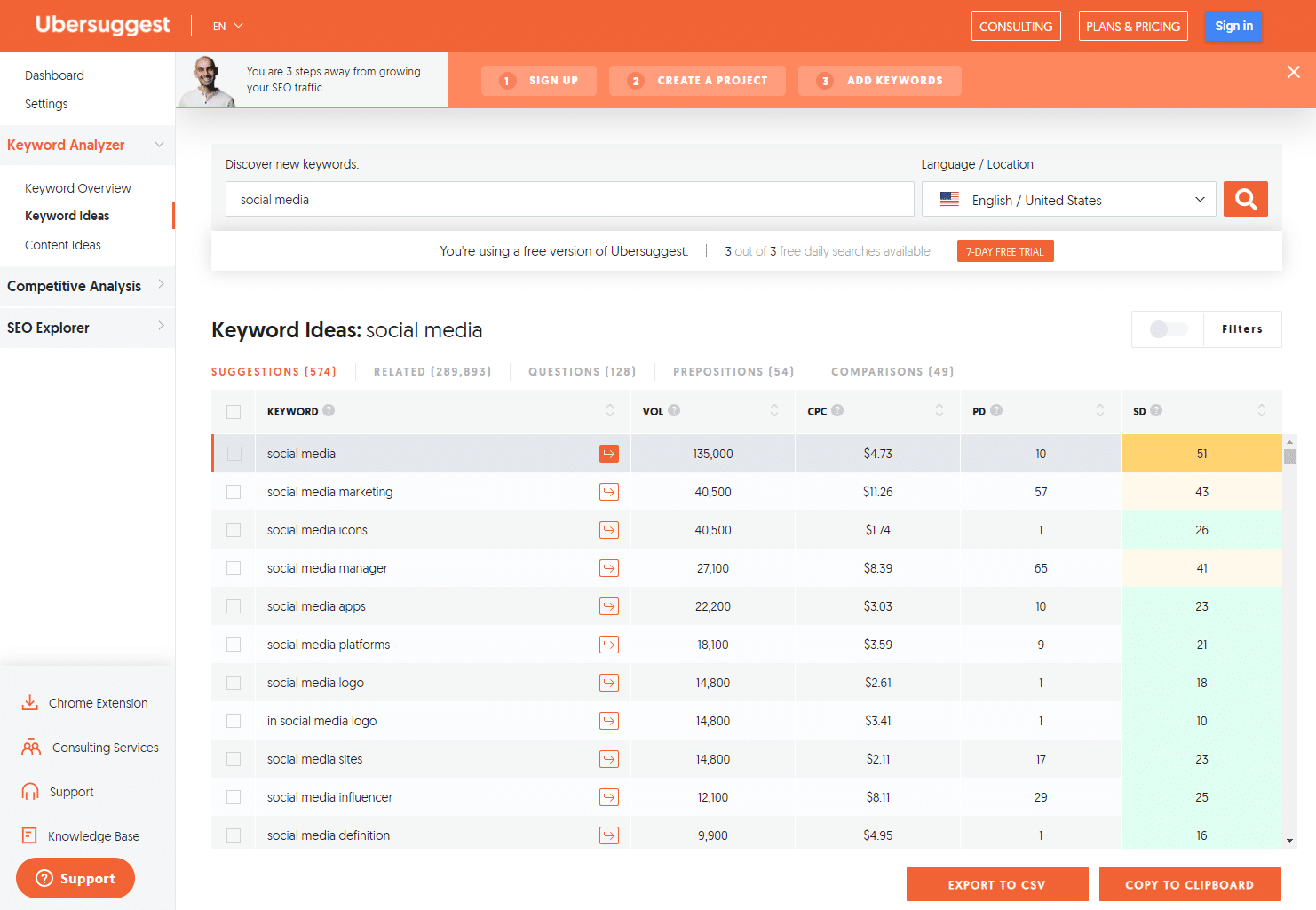1316x910 pixels.
Task: Check the box for social media sites
Action: click(234, 759)
